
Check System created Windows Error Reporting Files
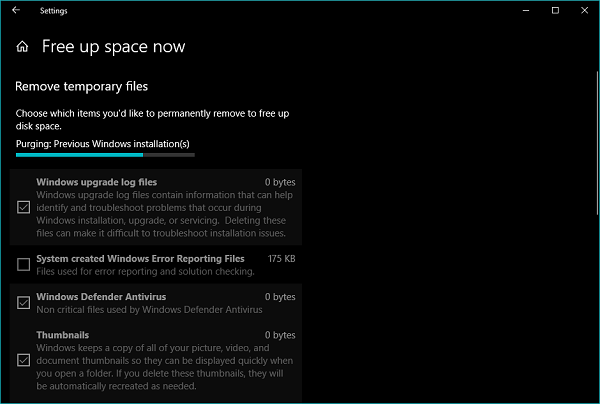click(x=24, y=265)
